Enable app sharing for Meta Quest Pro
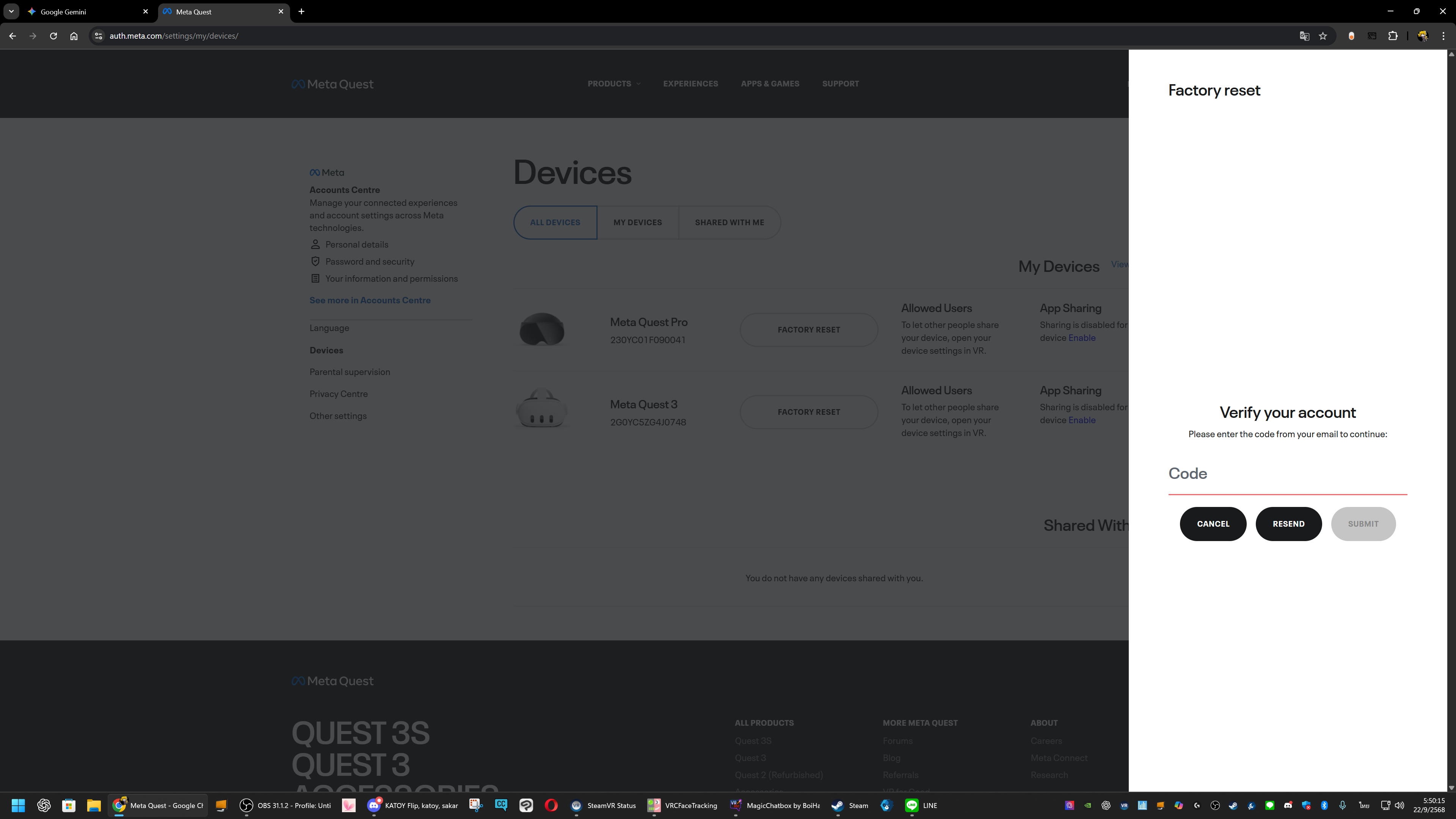Viewport: 1456px width, 819px height. click(x=1081, y=338)
